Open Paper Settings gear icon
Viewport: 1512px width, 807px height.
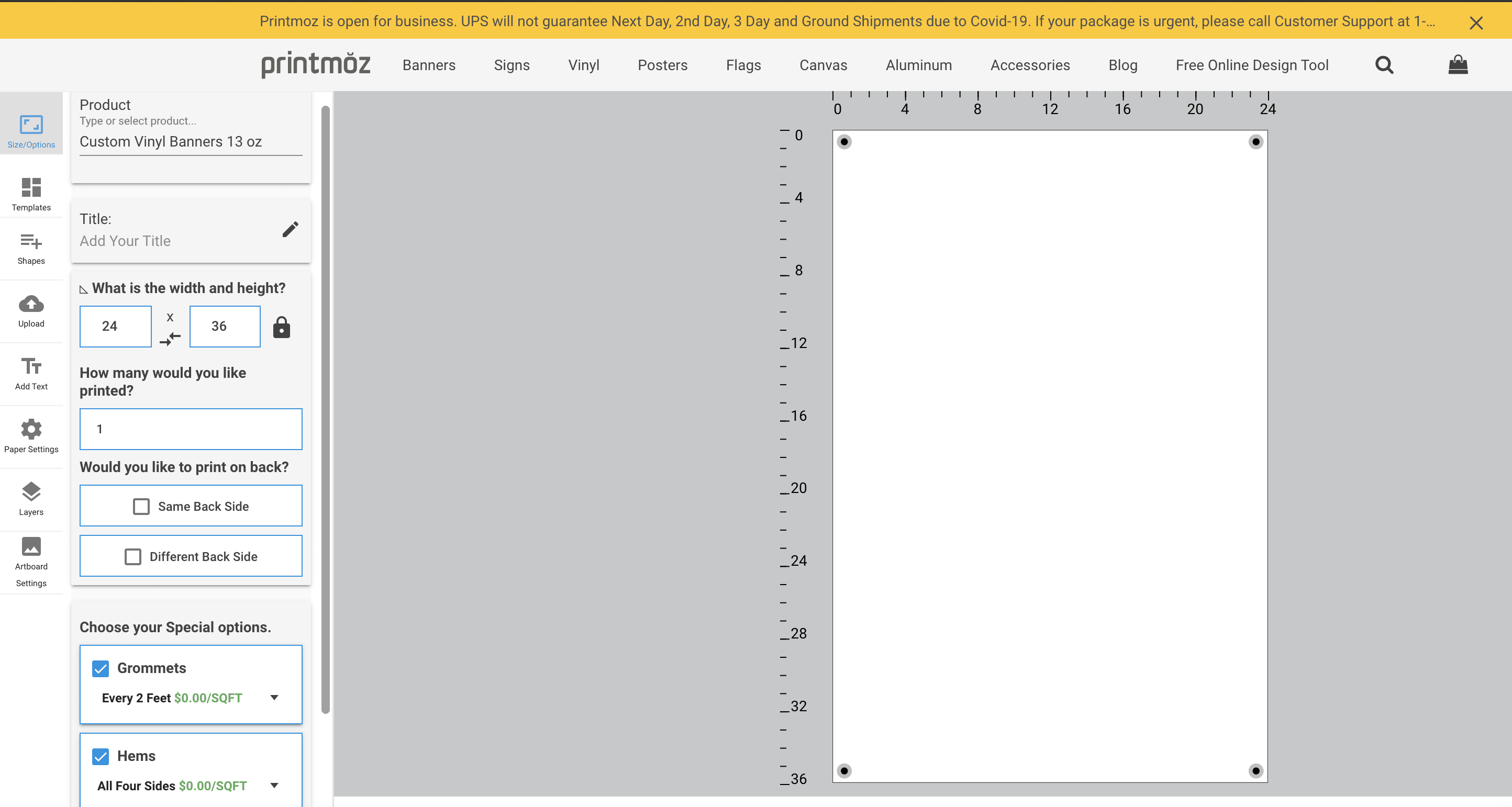point(31,429)
